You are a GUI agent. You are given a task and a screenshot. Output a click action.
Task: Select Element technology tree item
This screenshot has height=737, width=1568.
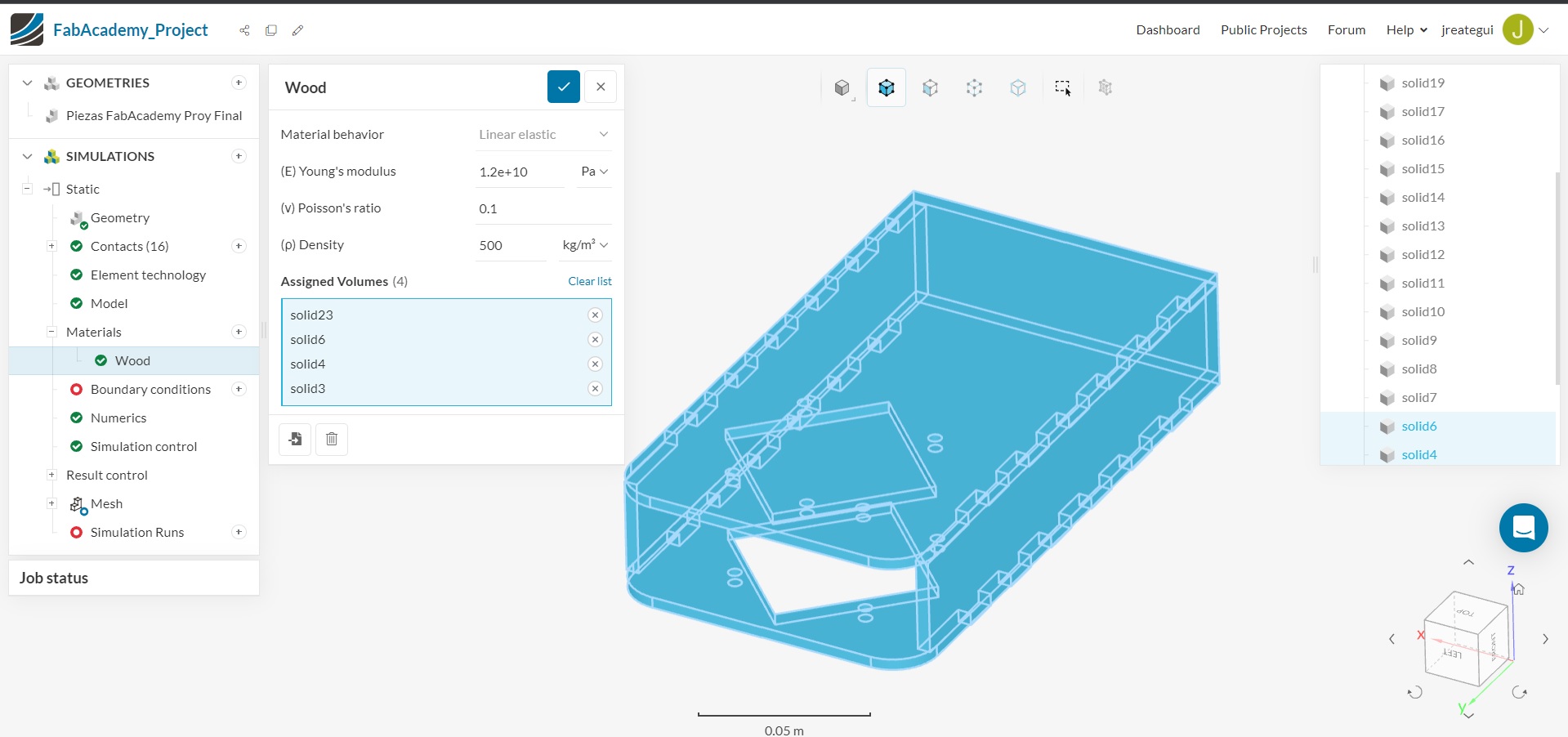pyautogui.click(x=148, y=275)
